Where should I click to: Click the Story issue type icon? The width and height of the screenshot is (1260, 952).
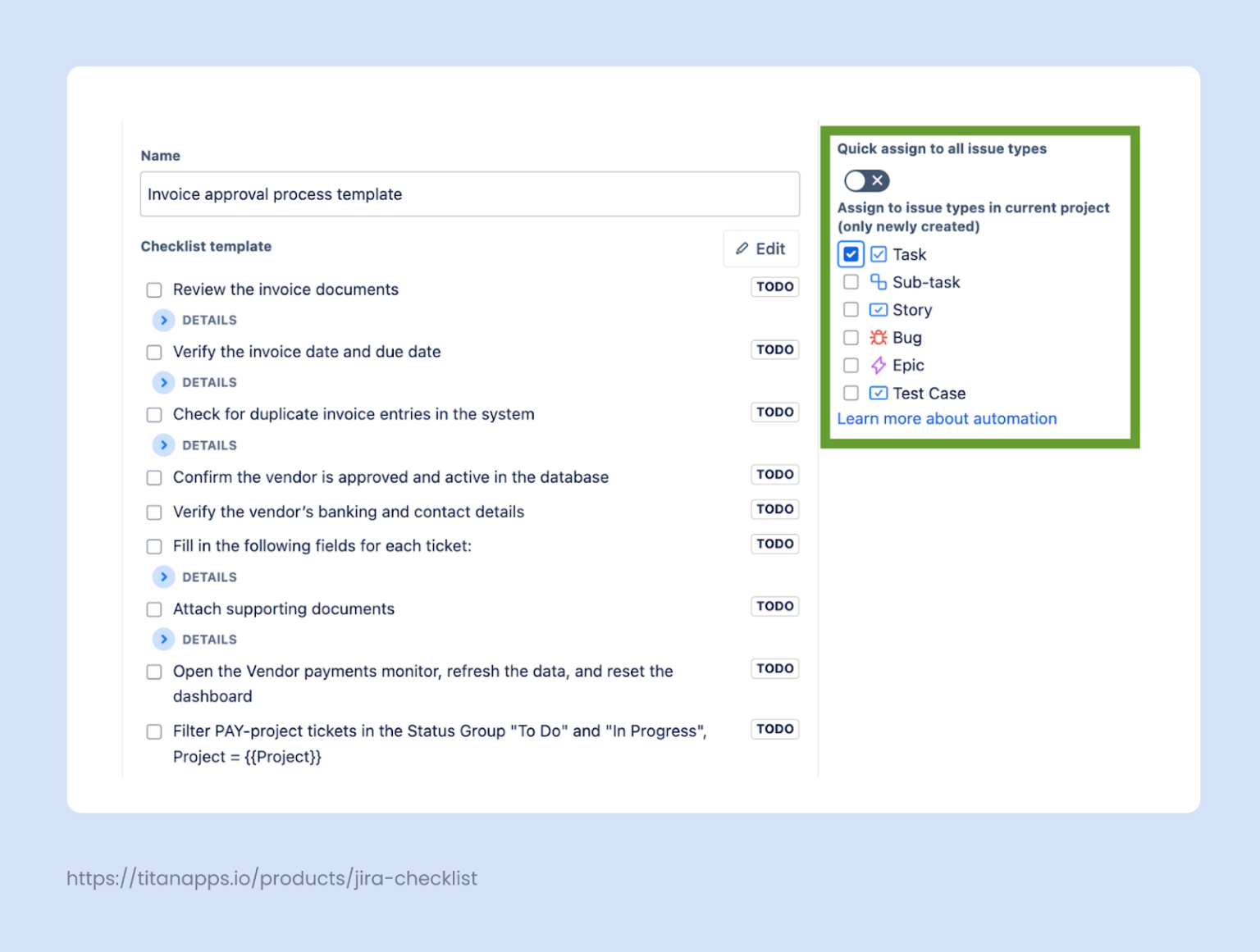[879, 310]
